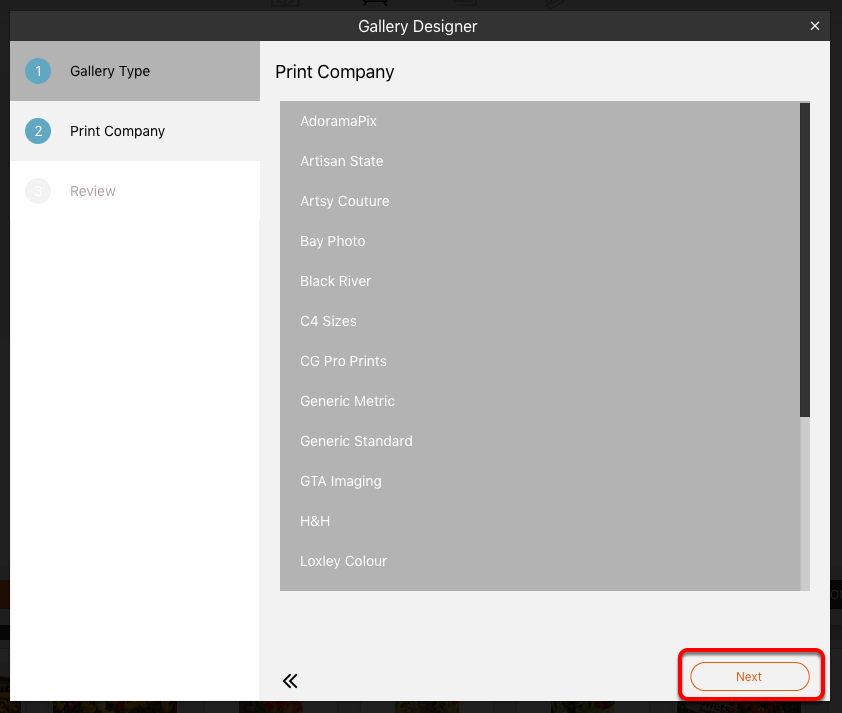Go back using the double chevron icon

point(290,681)
